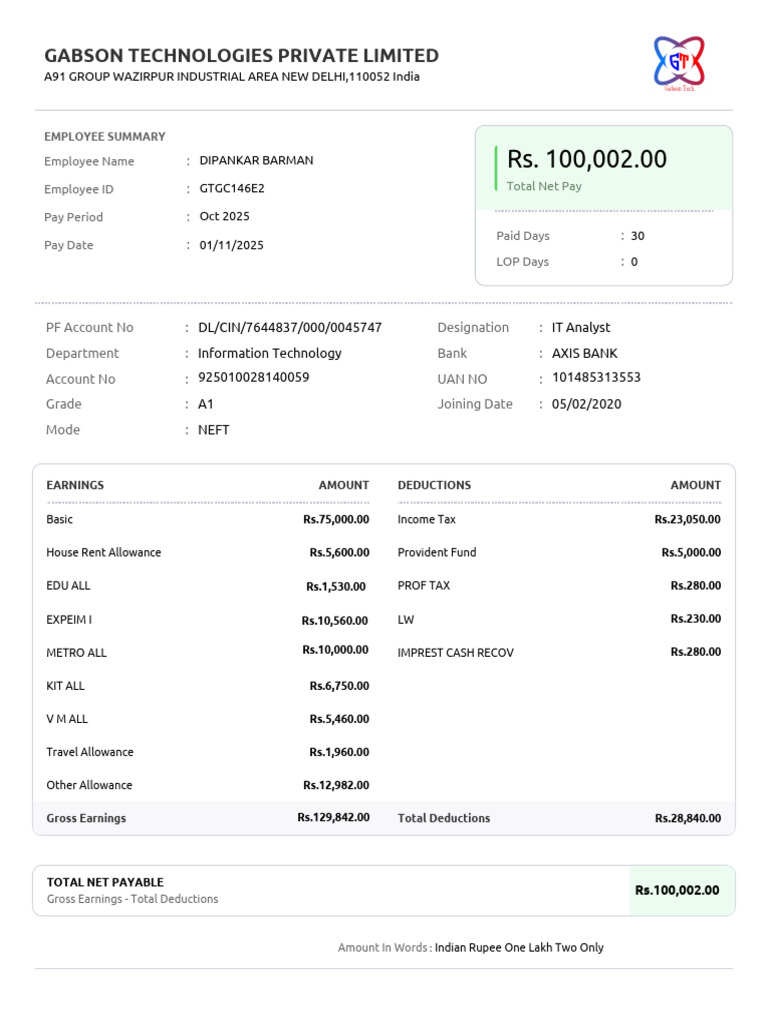Click the Pay Date value 01/11/2025
Image resolution: width=768 pixels, height=1024 pixels.
(231, 245)
